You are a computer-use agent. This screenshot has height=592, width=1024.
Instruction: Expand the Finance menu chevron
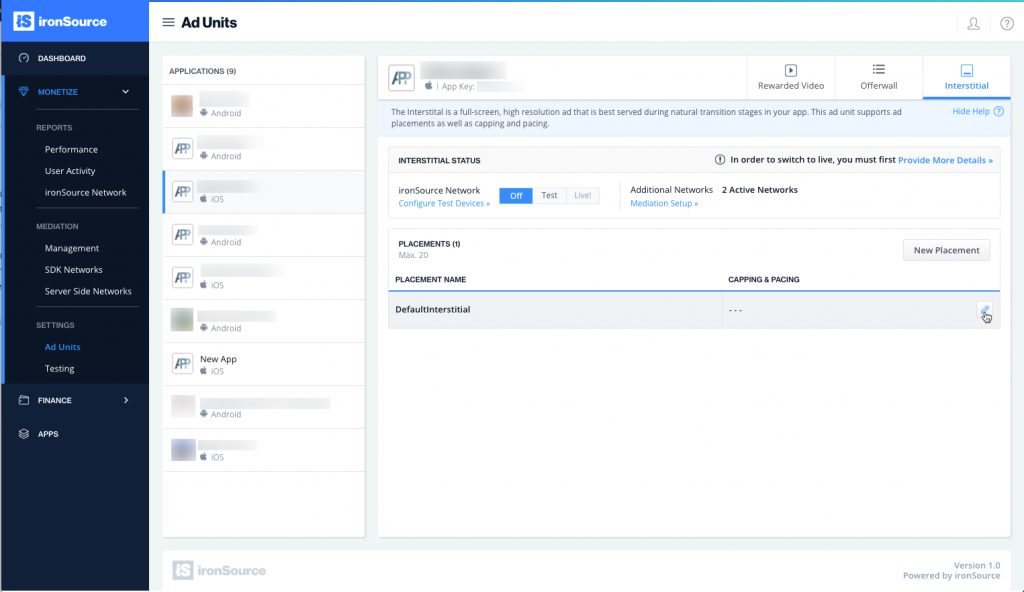click(x=126, y=400)
